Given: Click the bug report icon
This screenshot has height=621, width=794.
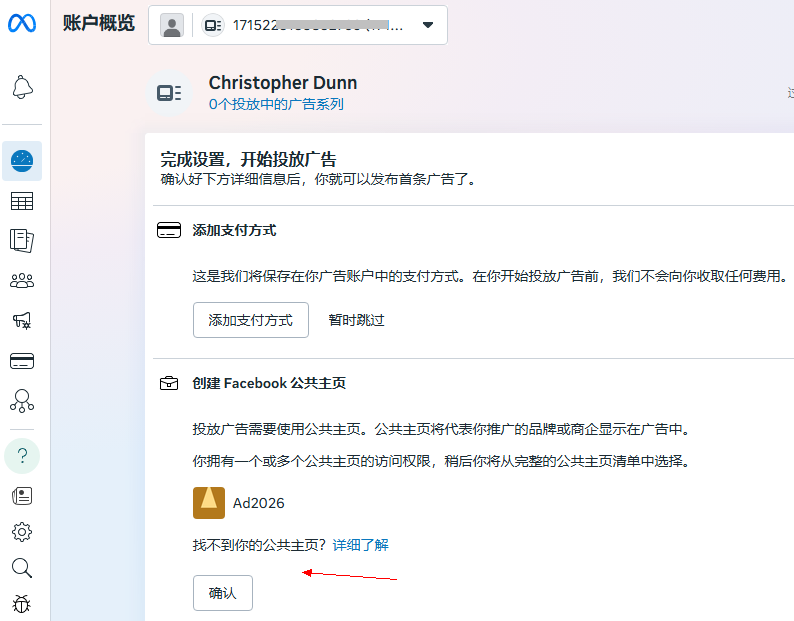Looking at the screenshot, I should [22, 604].
